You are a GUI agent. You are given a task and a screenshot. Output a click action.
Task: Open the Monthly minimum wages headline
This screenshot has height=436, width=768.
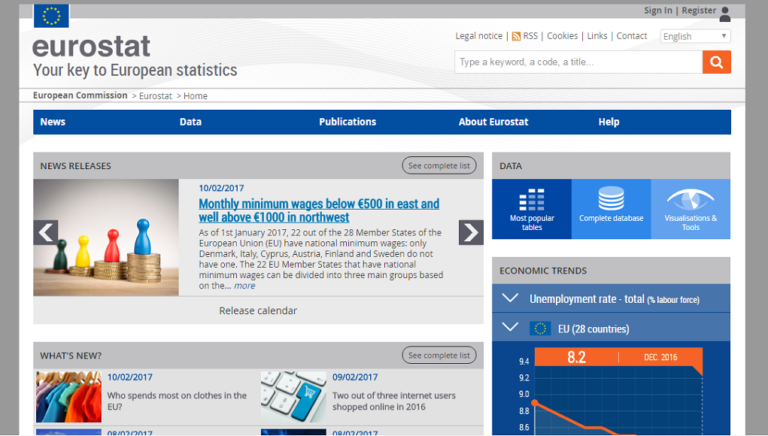[319, 210]
